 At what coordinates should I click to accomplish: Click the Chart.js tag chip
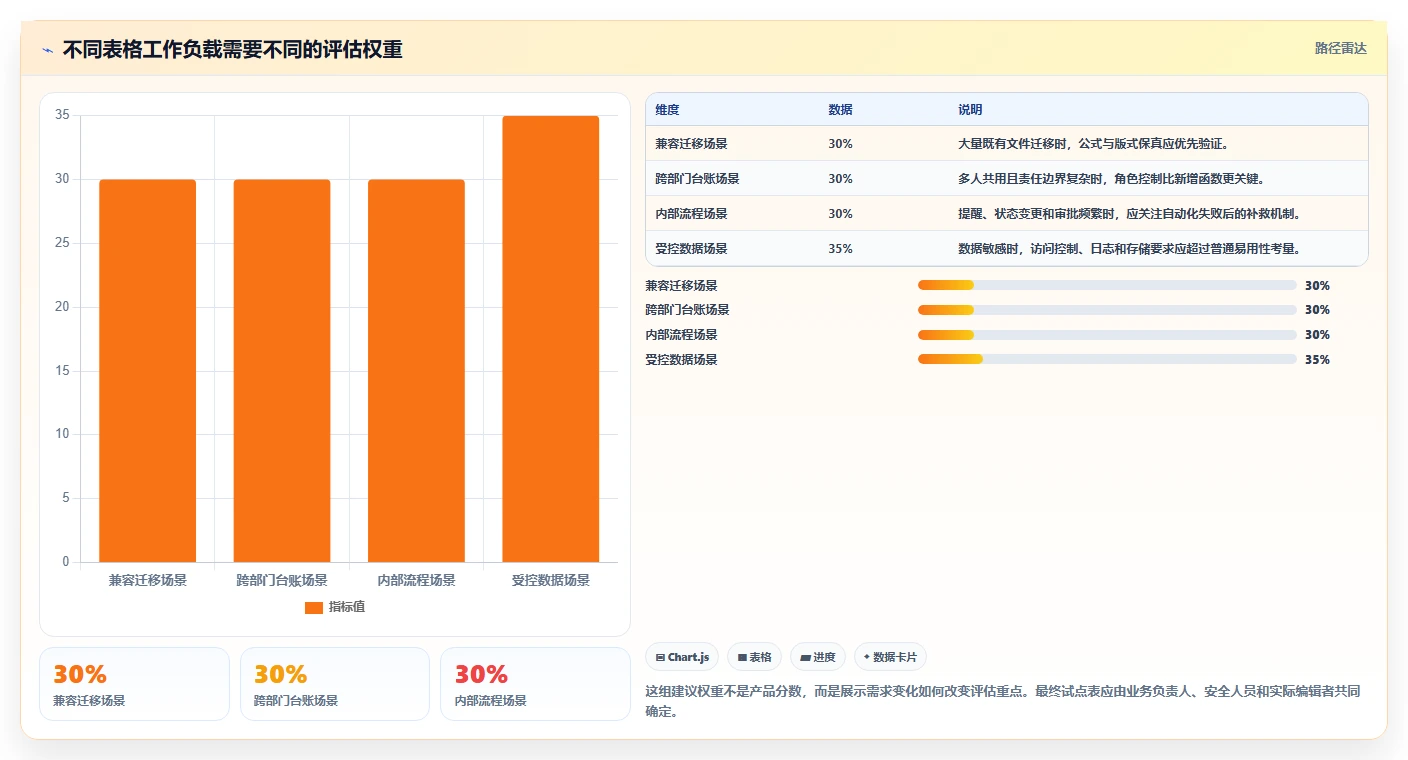point(682,657)
